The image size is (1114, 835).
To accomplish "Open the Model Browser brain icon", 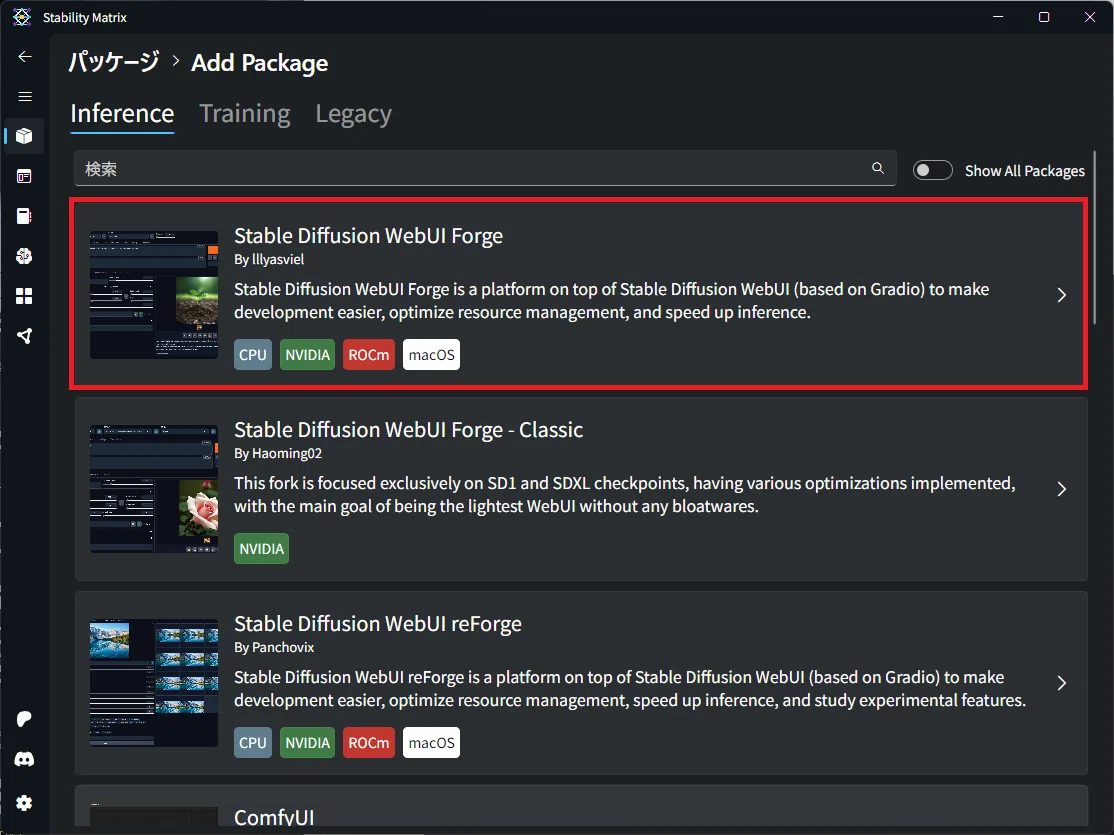I will tap(24, 256).
